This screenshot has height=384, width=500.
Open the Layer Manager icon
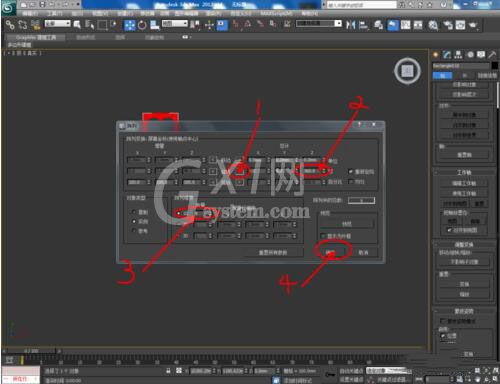378,25
